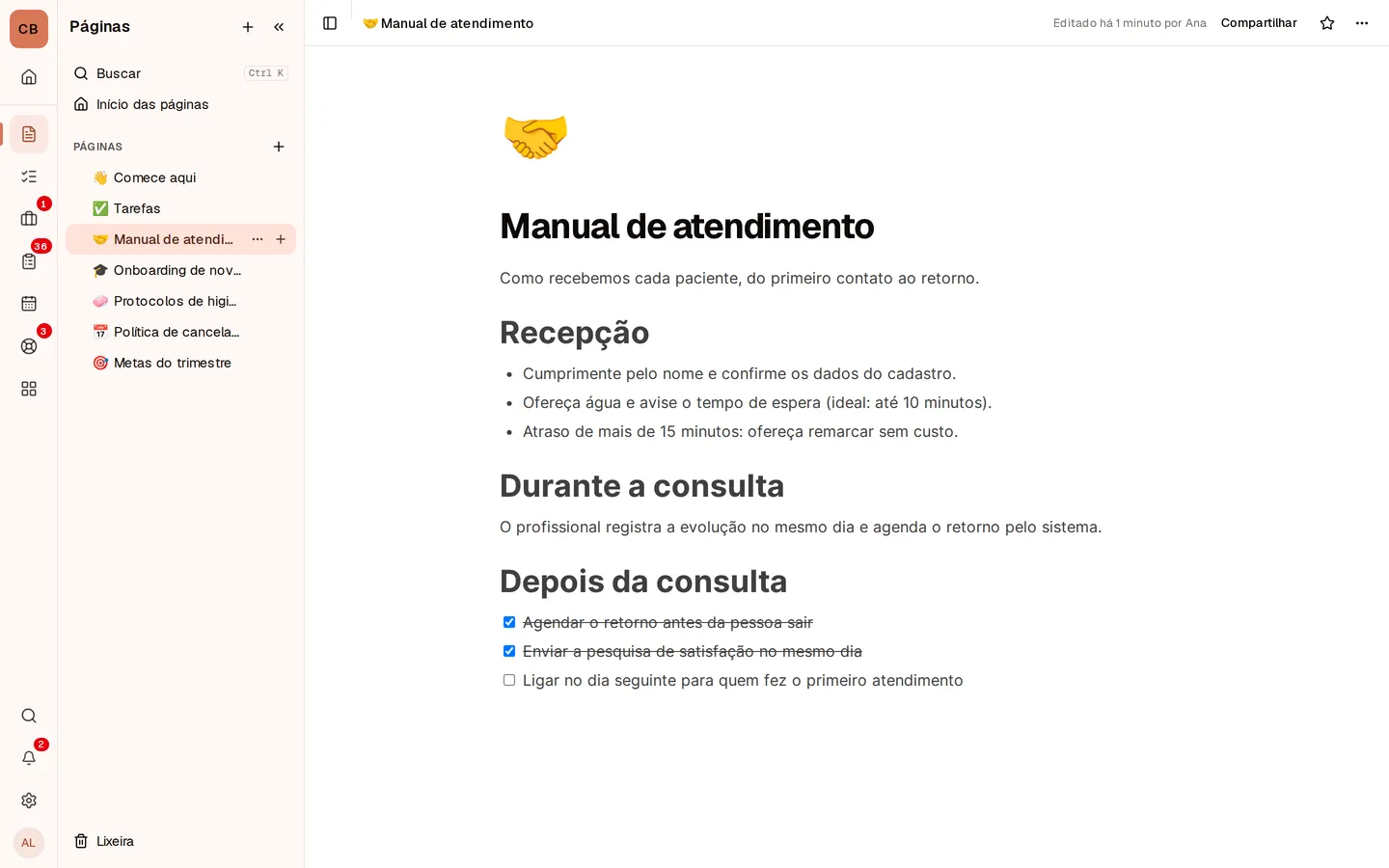1389x868 pixels.
Task: Click the Recepção heading
Action: (574, 332)
